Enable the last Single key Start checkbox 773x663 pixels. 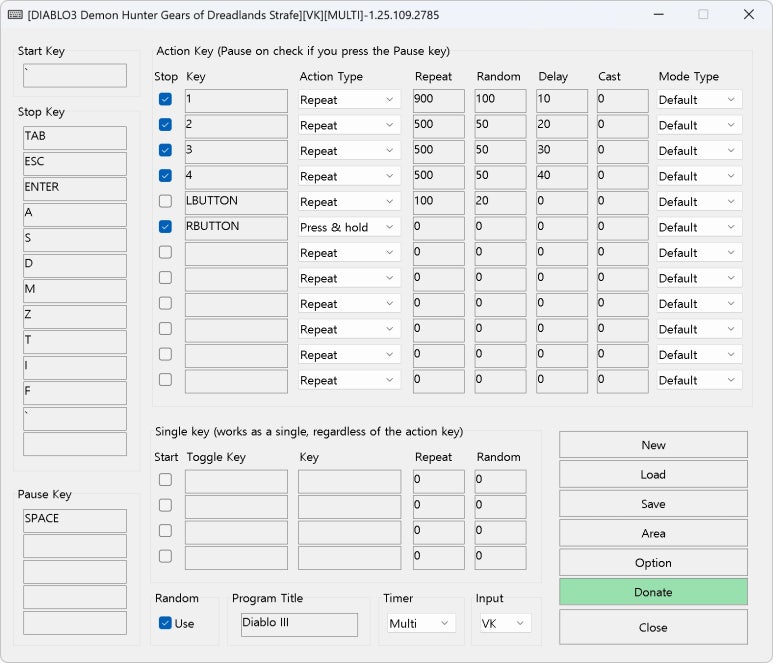(165, 556)
